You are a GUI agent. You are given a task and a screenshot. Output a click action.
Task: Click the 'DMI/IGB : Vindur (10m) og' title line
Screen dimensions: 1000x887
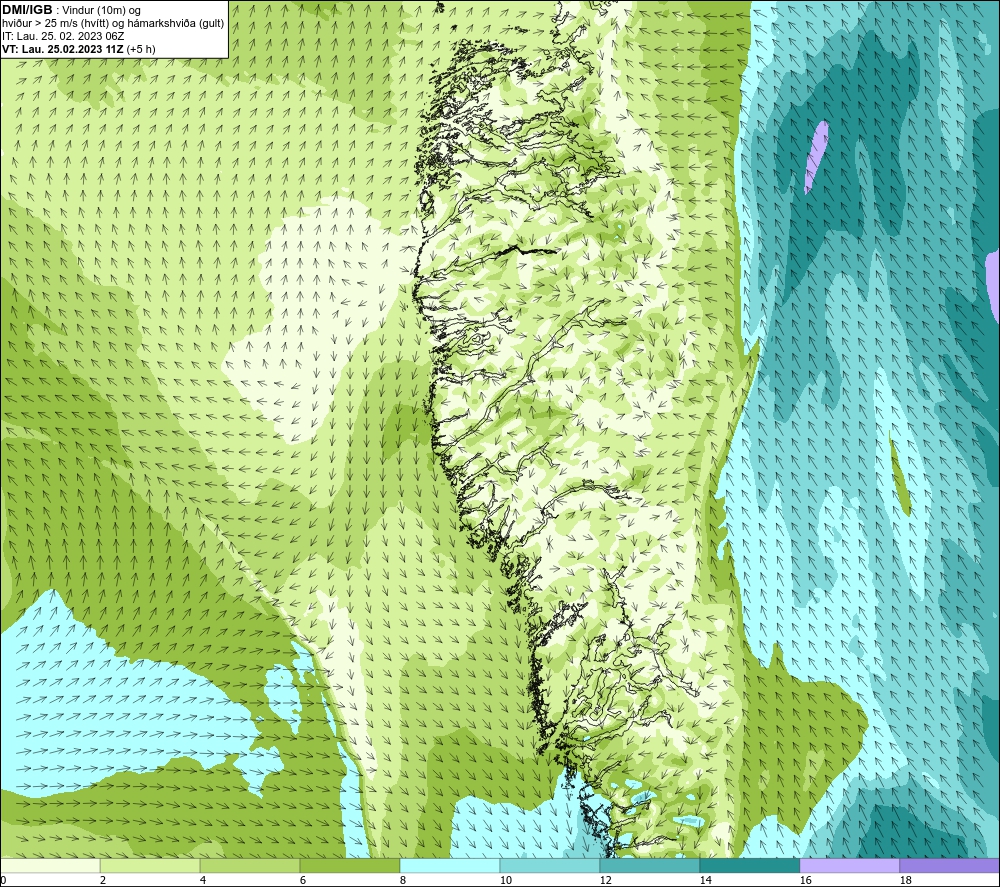coord(71,10)
